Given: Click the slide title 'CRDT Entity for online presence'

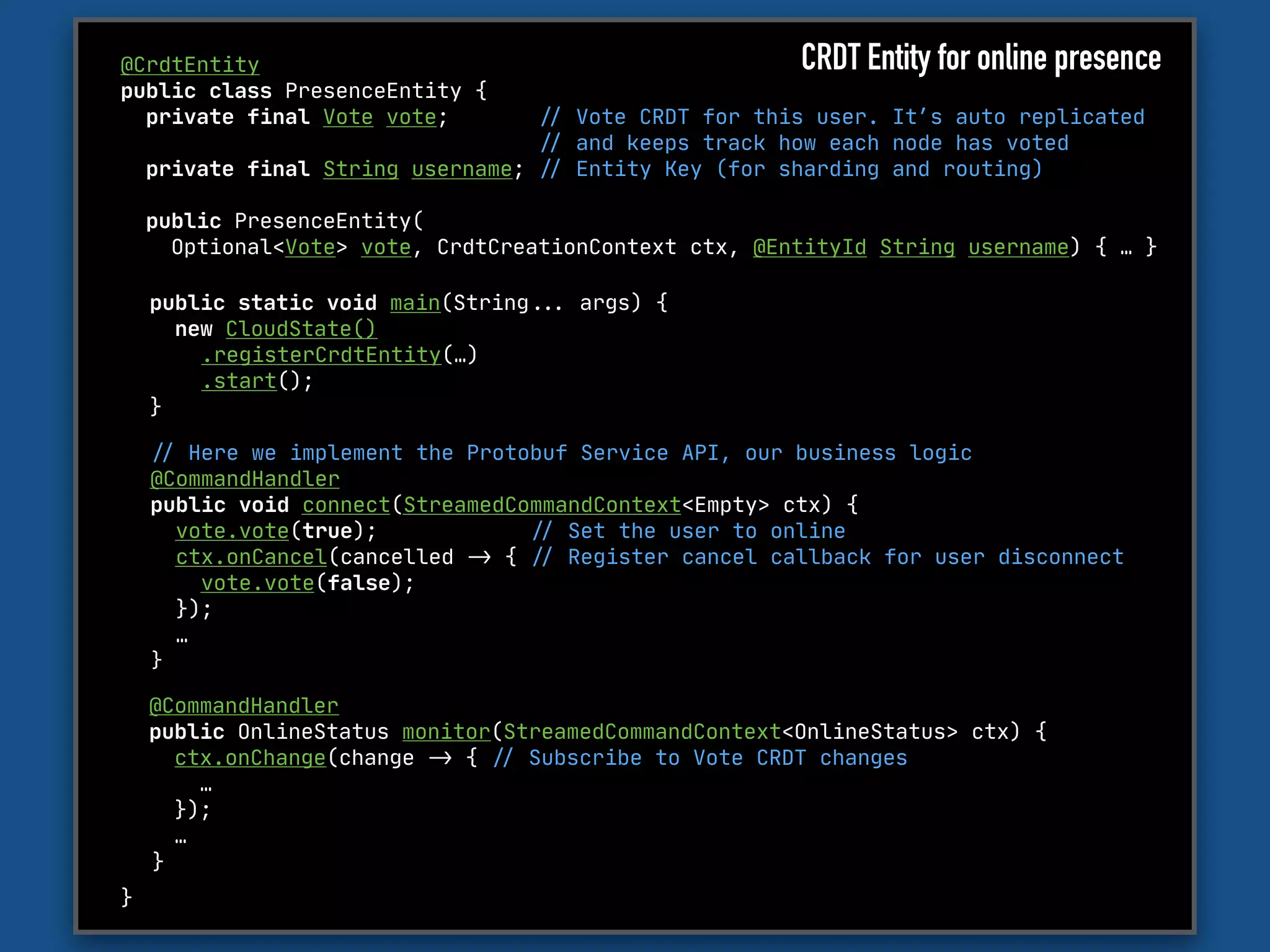Looking at the screenshot, I should (x=981, y=58).
